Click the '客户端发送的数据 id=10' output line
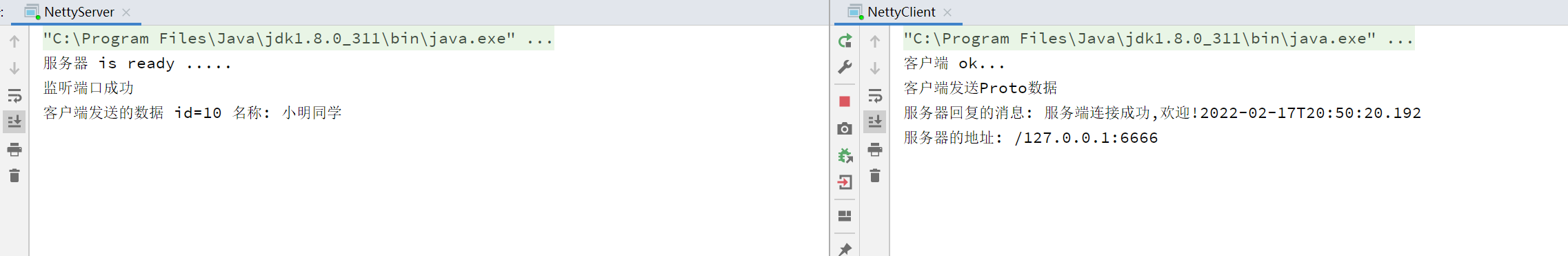 pos(192,113)
